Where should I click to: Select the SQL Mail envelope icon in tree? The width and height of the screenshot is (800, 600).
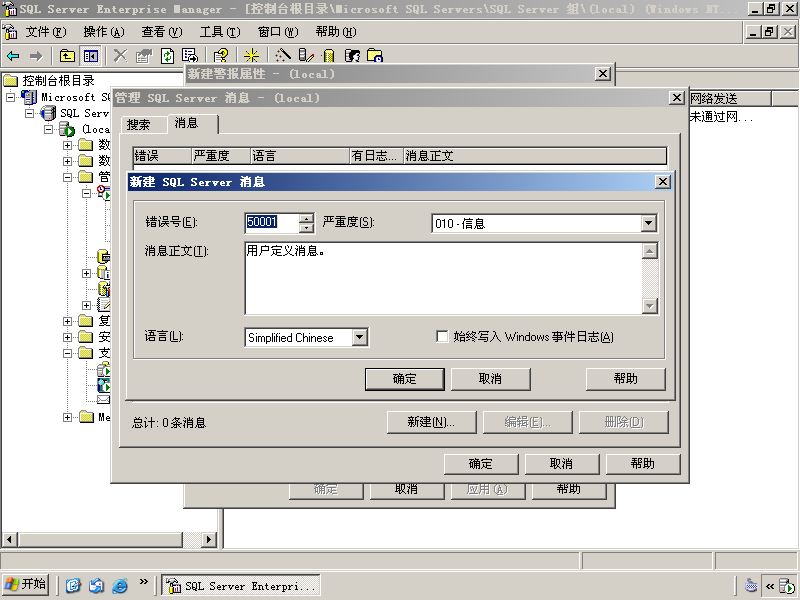pyautogui.click(x=104, y=399)
